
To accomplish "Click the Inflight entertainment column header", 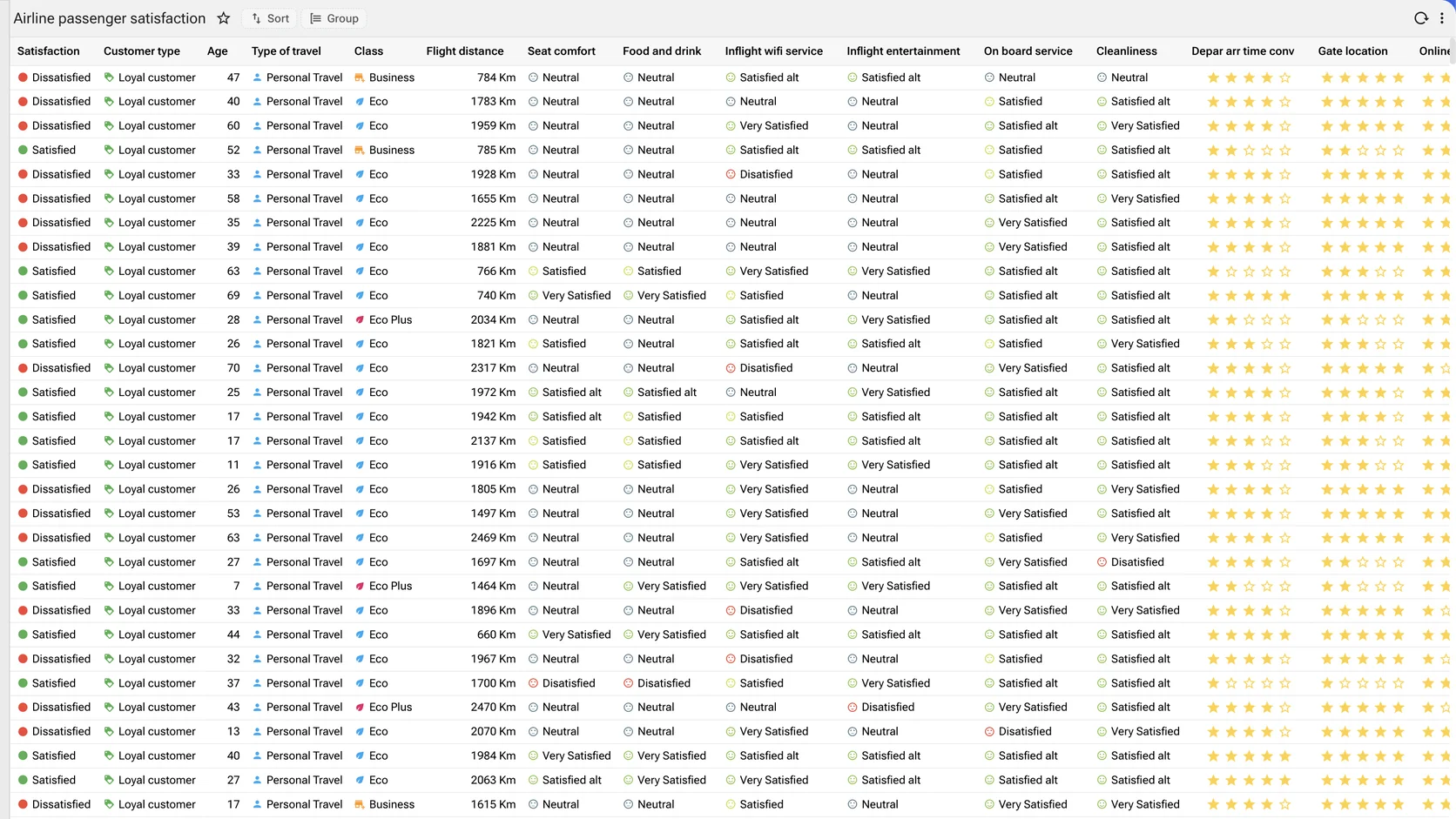I will (904, 51).
